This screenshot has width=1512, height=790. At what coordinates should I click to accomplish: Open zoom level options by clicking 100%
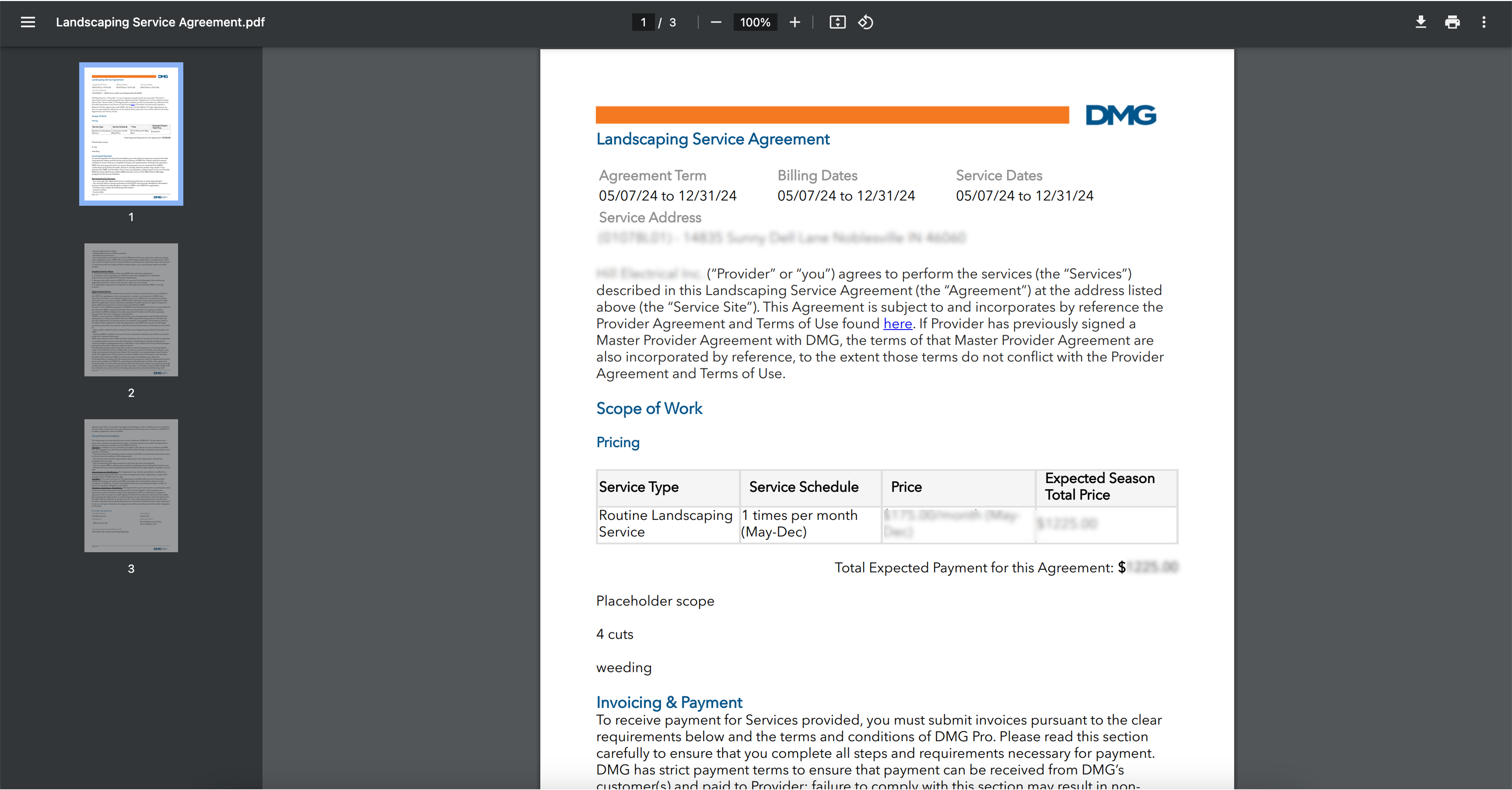click(x=755, y=22)
